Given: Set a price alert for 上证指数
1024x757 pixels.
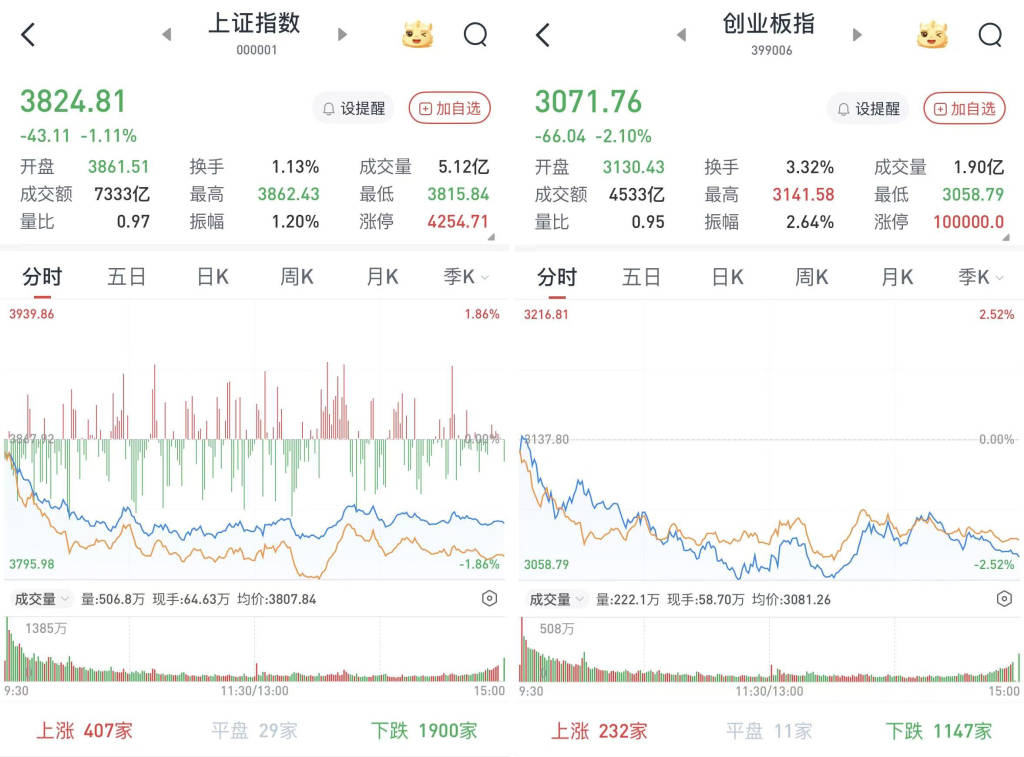Looking at the screenshot, I should [x=353, y=108].
